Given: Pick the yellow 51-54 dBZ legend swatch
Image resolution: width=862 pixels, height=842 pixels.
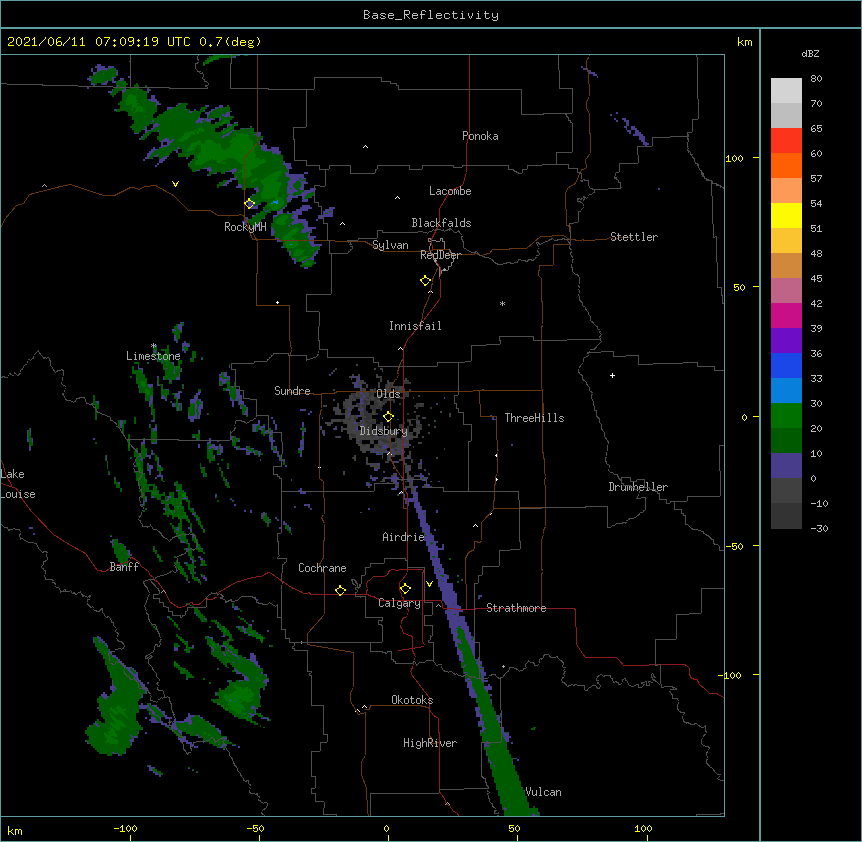Looking at the screenshot, I should 786,215.
